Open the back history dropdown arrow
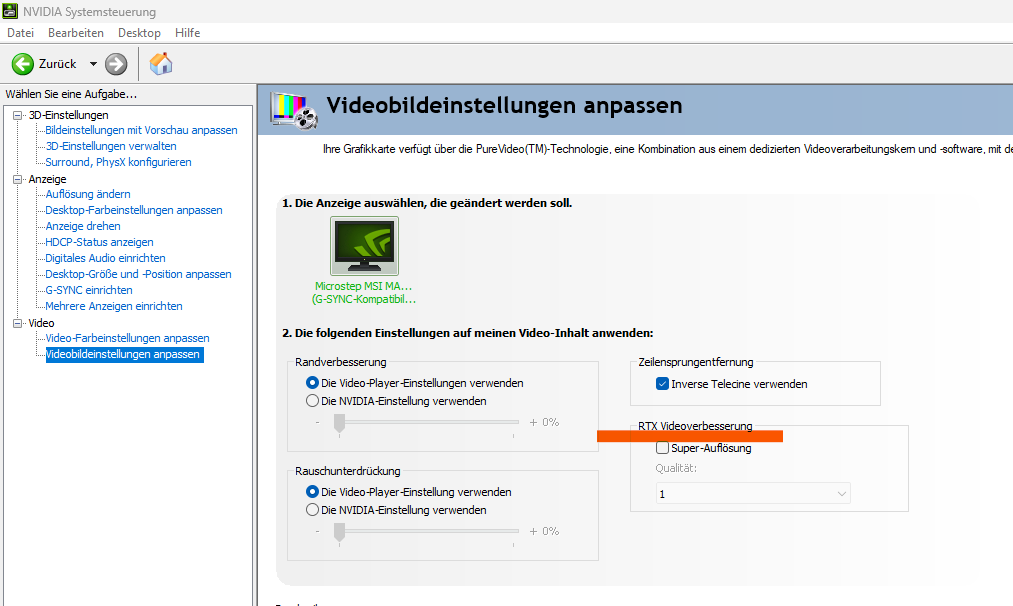1013x606 pixels. (x=93, y=64)
